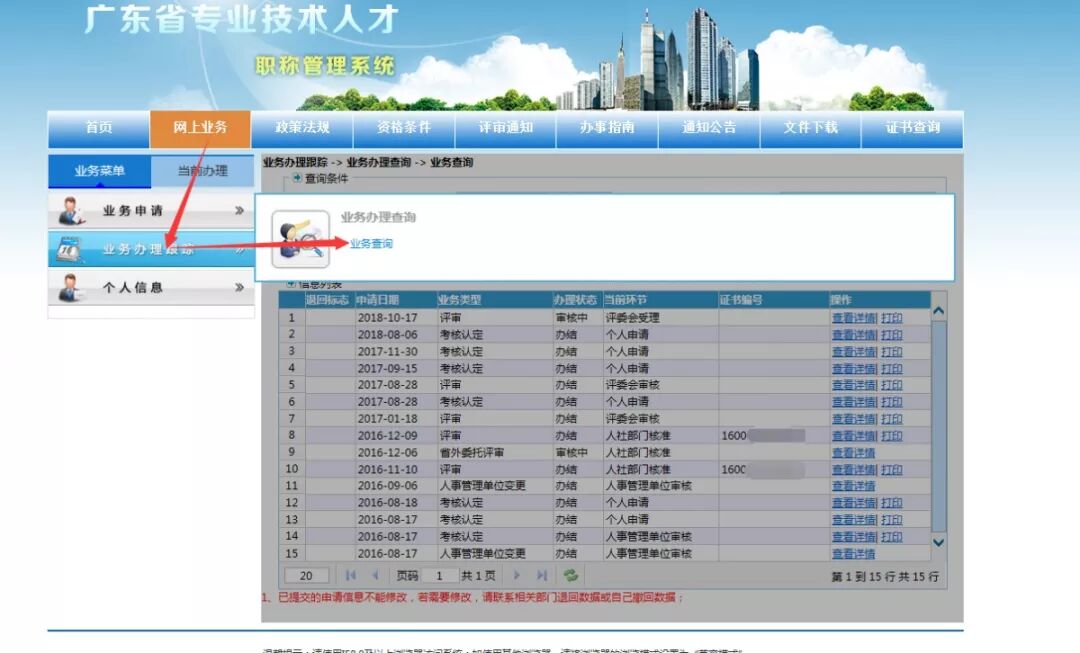Open the page size dropdown showing 20
The width and height of the screenshot is (1080, 653).
pyautogui.click(x=306, y=574)
